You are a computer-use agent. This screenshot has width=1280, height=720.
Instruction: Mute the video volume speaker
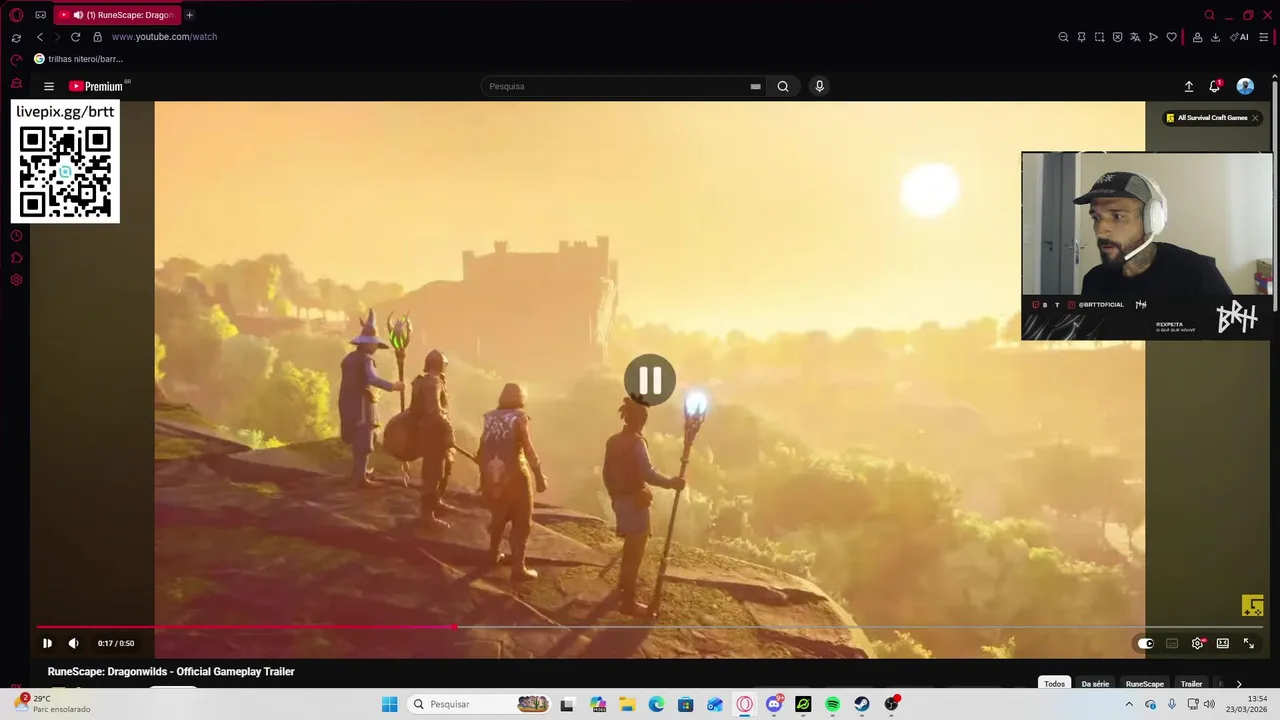point(73,643)
